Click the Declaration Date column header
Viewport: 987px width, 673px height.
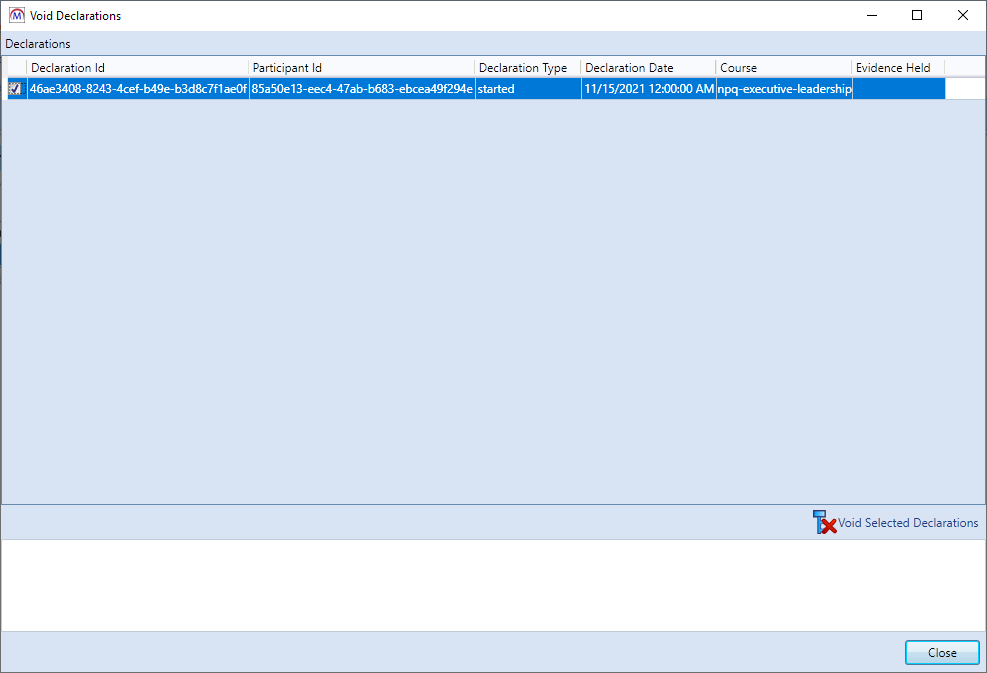[x=648, y=68]
